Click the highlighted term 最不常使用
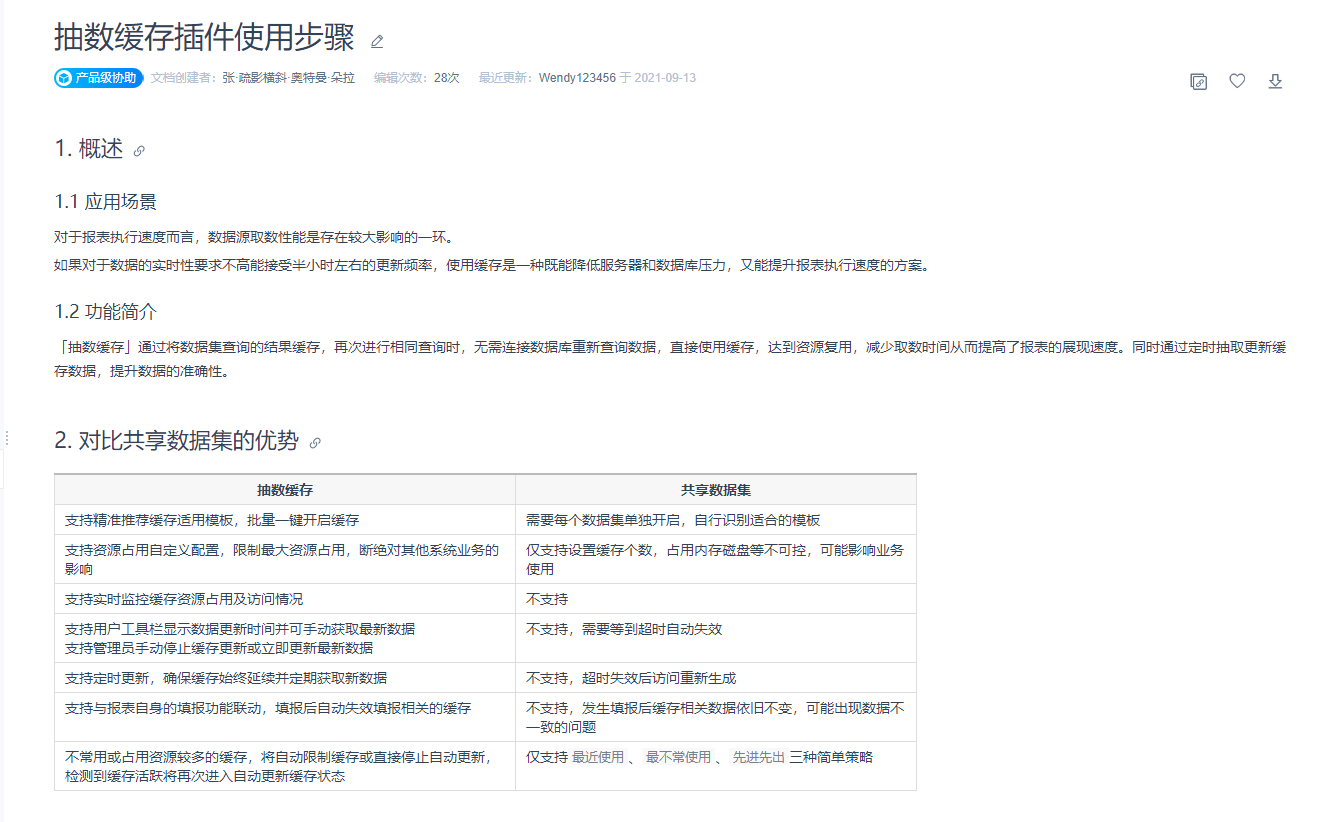This screenshot has width=1343, height=822. (x=678, y=757)
